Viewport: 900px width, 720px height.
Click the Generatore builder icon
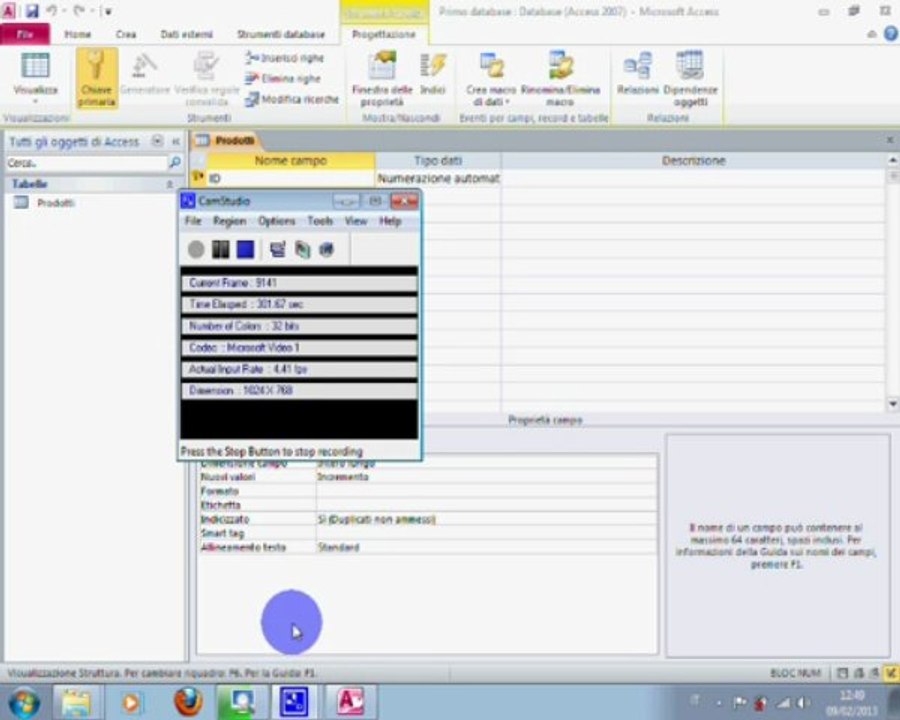[x=145, y=73]
